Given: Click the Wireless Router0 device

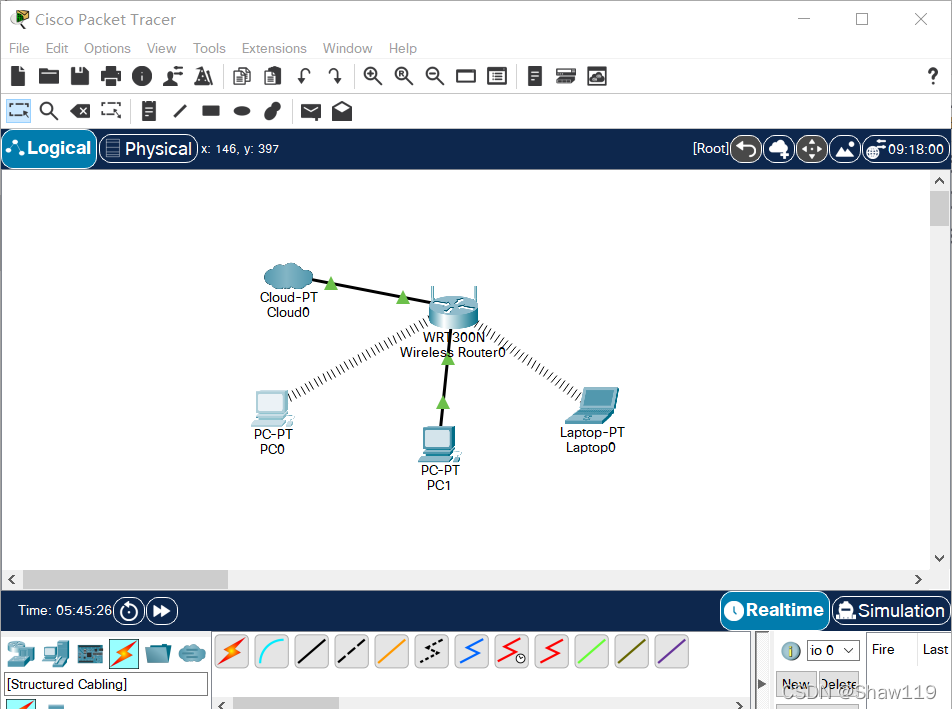Looking at the screenshot, I should [x=453, y=310].
